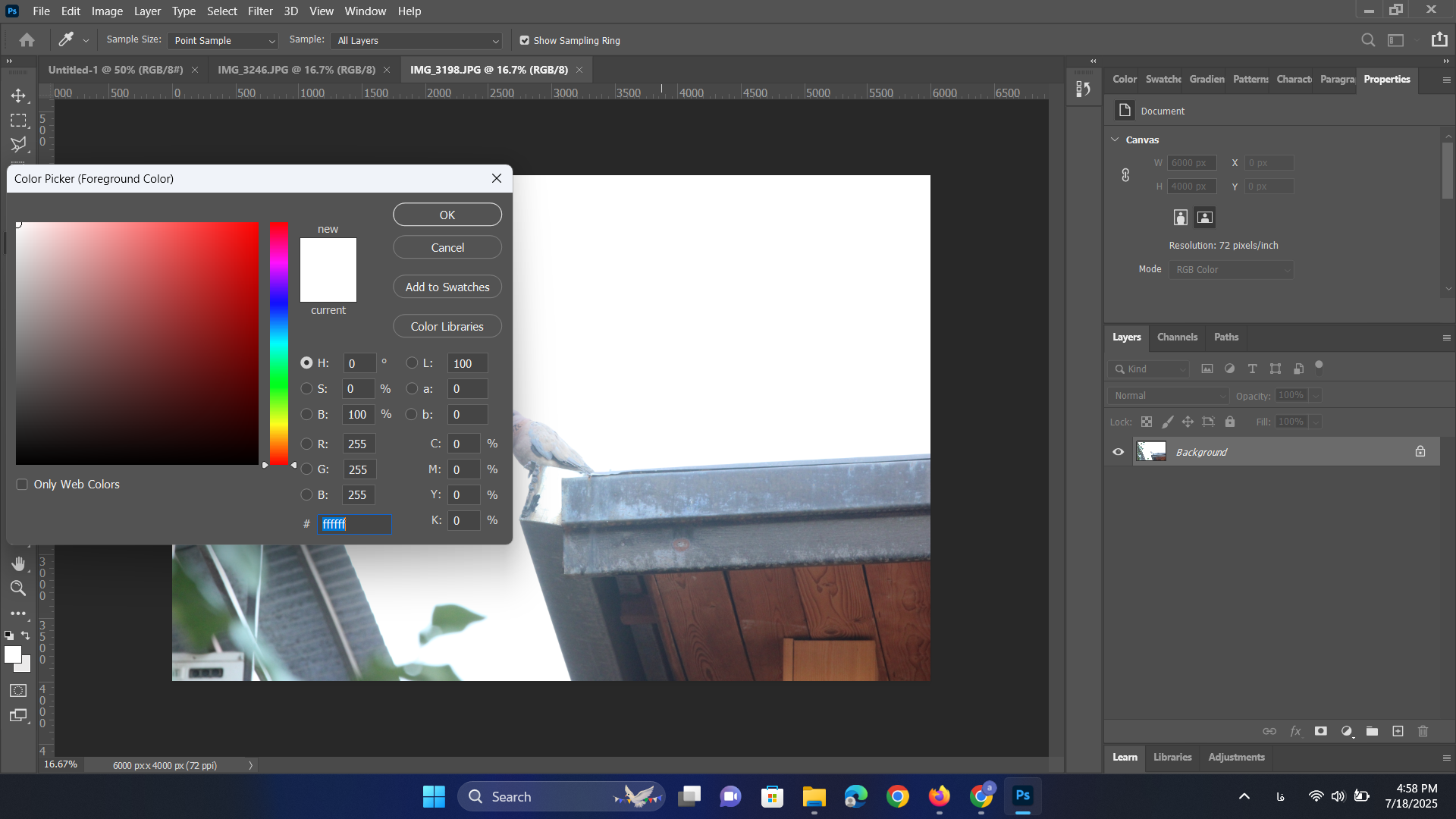Select the Rectangular Marquee tool
The height and width of the screenshot is (819, 1456).
click(18, 121)
